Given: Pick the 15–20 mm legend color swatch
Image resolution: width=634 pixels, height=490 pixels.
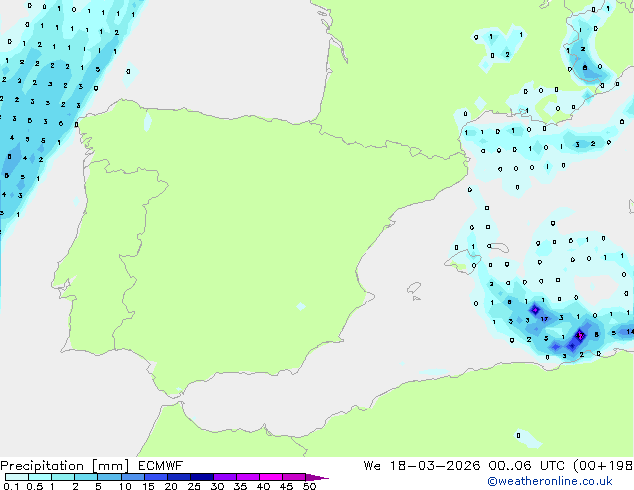Looking at the screenshot, I should [155, 477].
